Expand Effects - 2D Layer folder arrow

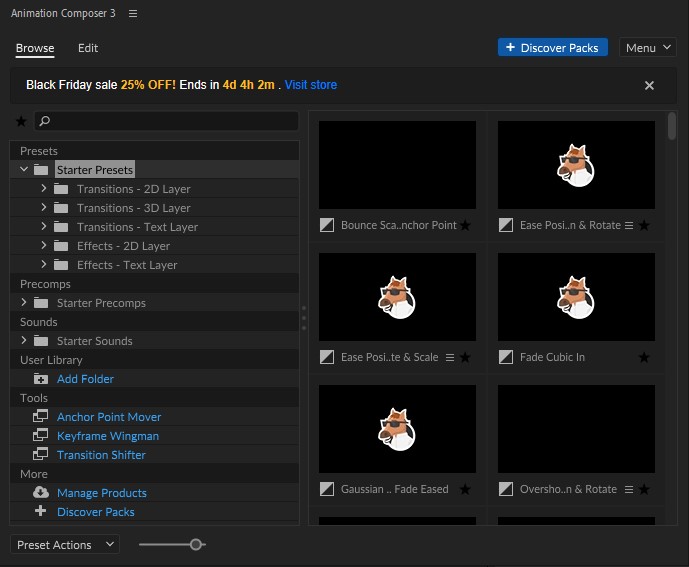(x=43, y=245)
